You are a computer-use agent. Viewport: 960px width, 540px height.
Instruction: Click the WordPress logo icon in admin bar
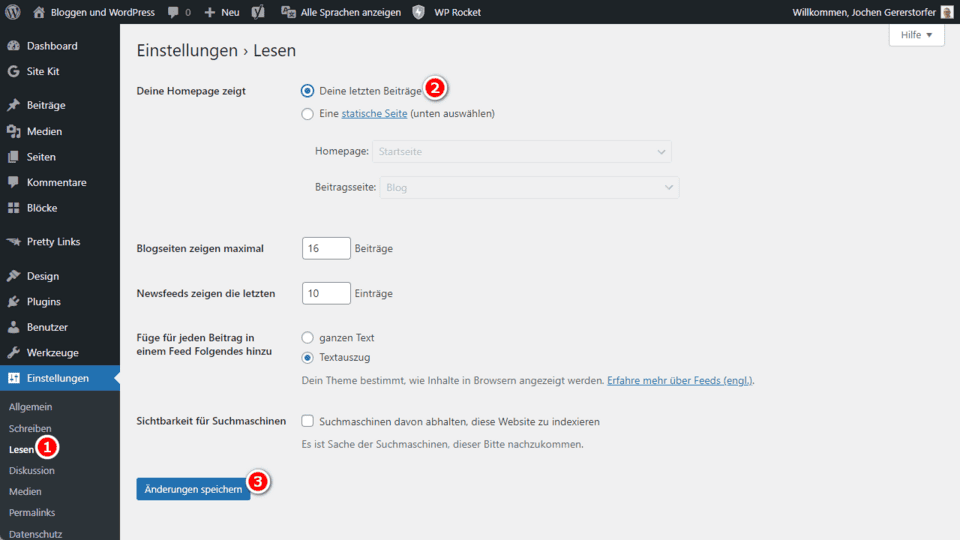coord(14,12)
